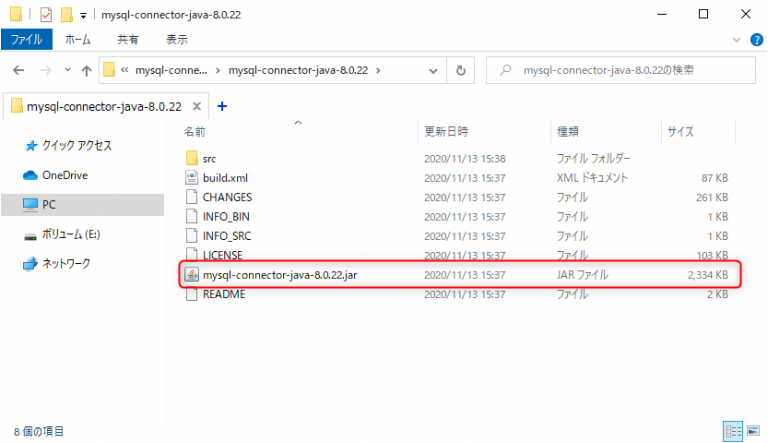Open the src folder icon
Image resolution: width=768 pixels, height=443 pixels.
(193, 158)
